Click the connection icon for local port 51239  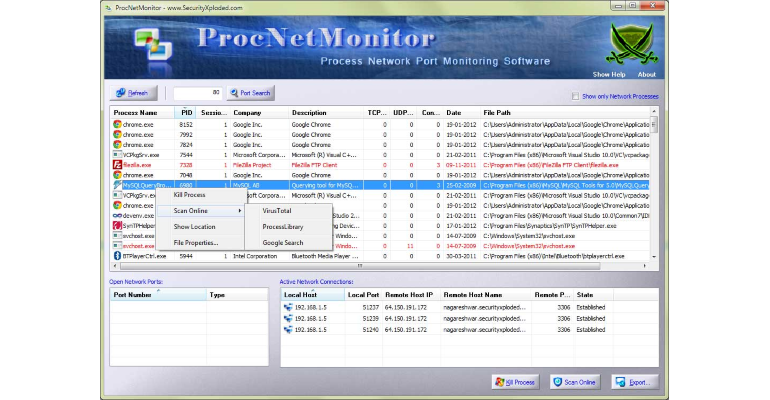coord(288,319)
